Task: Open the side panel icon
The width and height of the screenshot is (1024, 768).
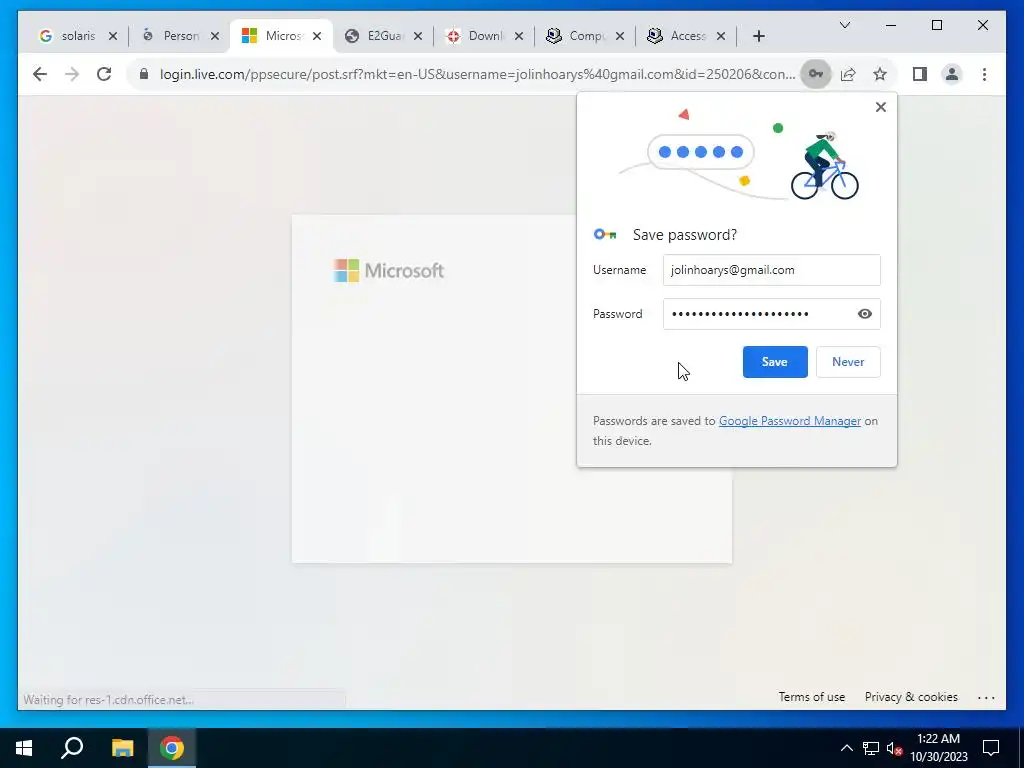Action: (920, 74)
